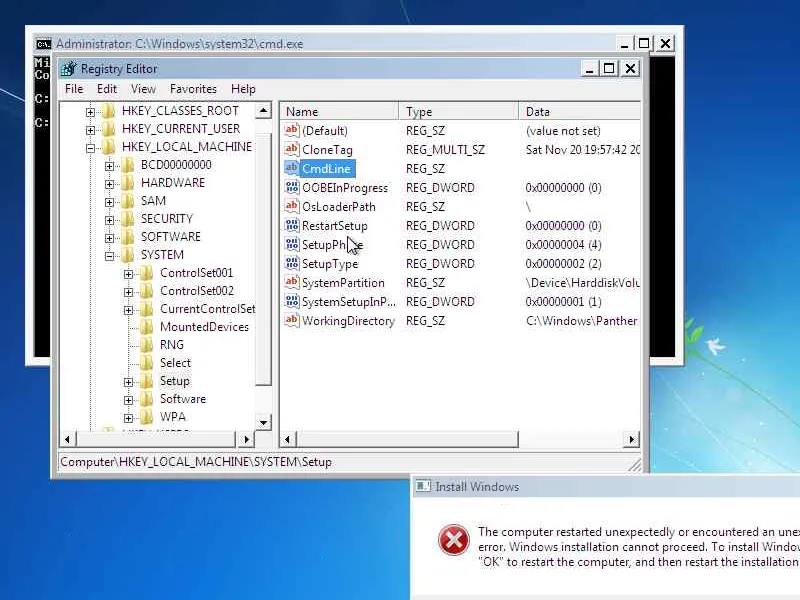Click the HARDWARE folder icon
800x600 pixels.
[x=128, y=183]
